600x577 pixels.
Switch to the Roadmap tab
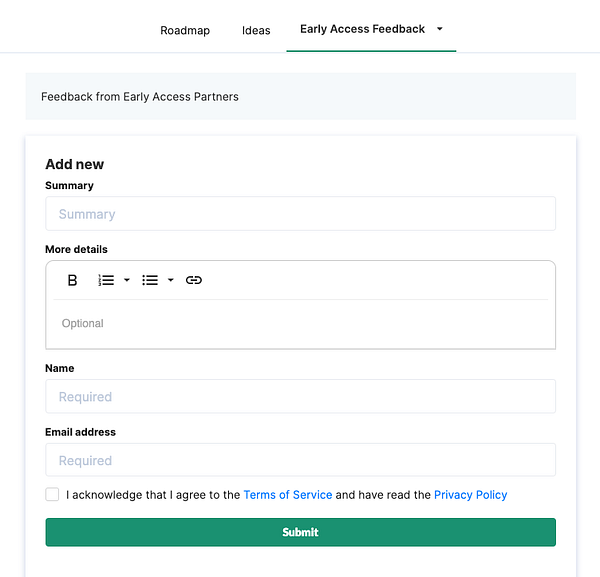tap(185, 30)
